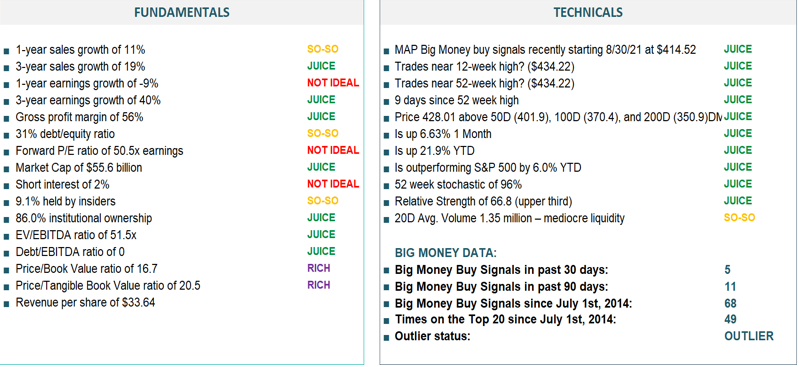Click the bullet beside Is up 21.9% YTD
Image resolution: width=799 pixels, height=367 pixels.
(x=386, y=152)
